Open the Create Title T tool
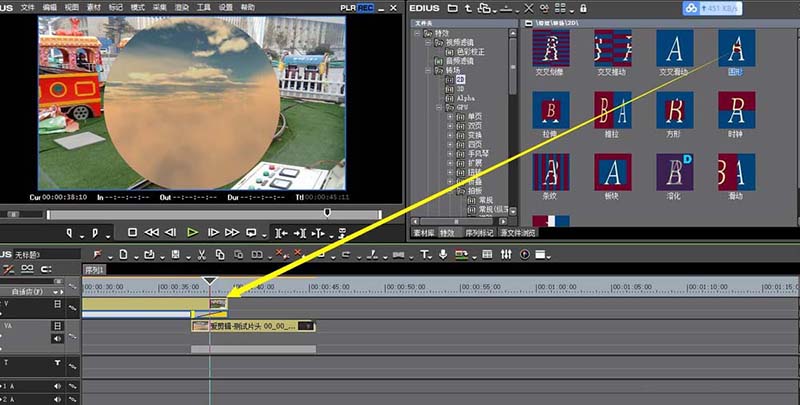 424,254
